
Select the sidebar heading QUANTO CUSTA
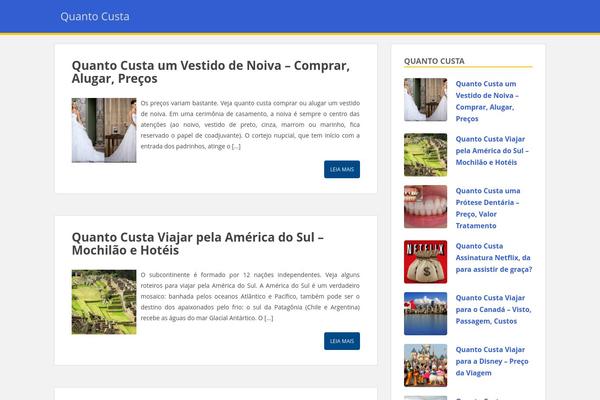[x=434, y=61]
